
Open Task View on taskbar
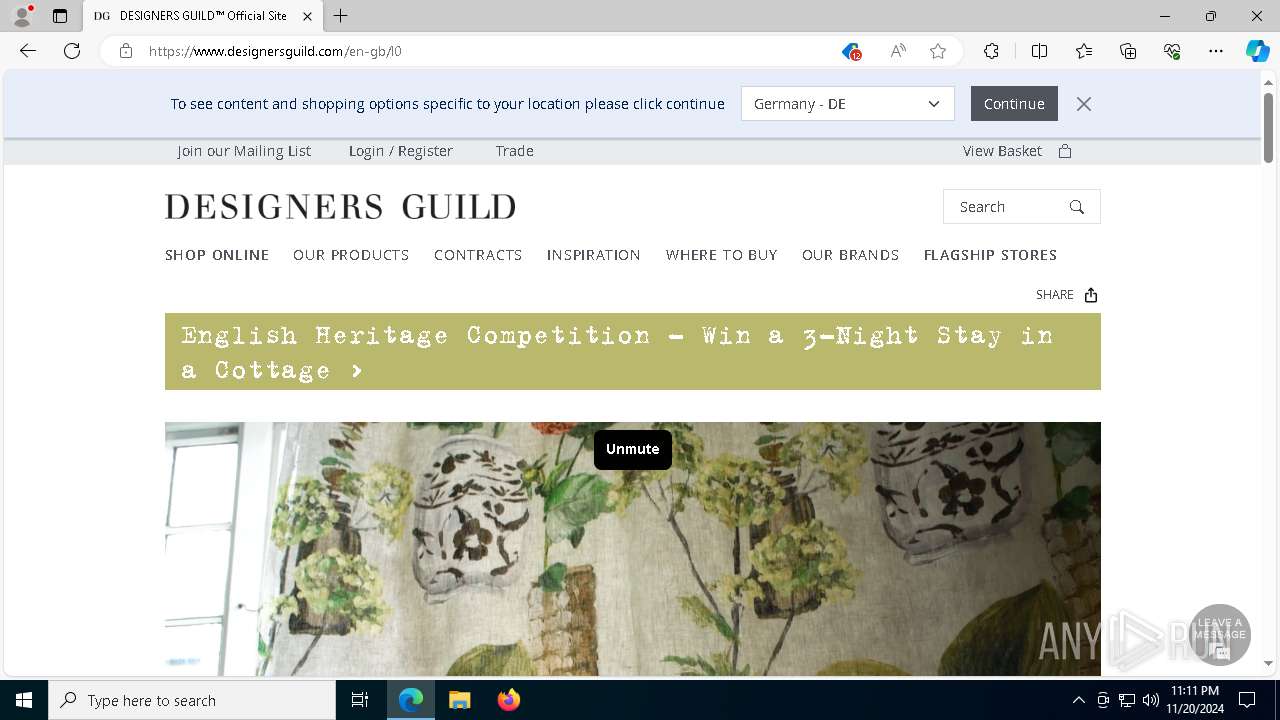point(360,700)
